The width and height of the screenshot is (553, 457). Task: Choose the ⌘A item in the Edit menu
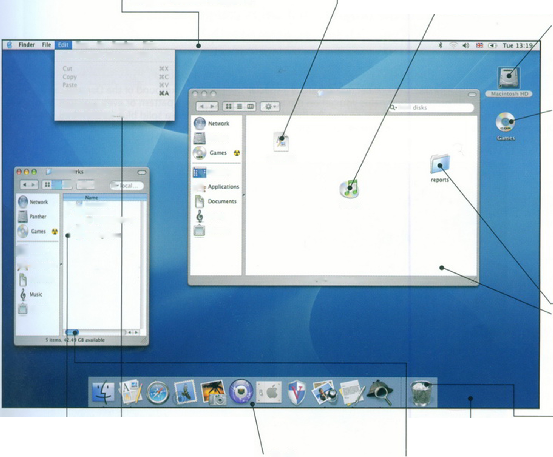pyautogui.click(x=115, y=93)
